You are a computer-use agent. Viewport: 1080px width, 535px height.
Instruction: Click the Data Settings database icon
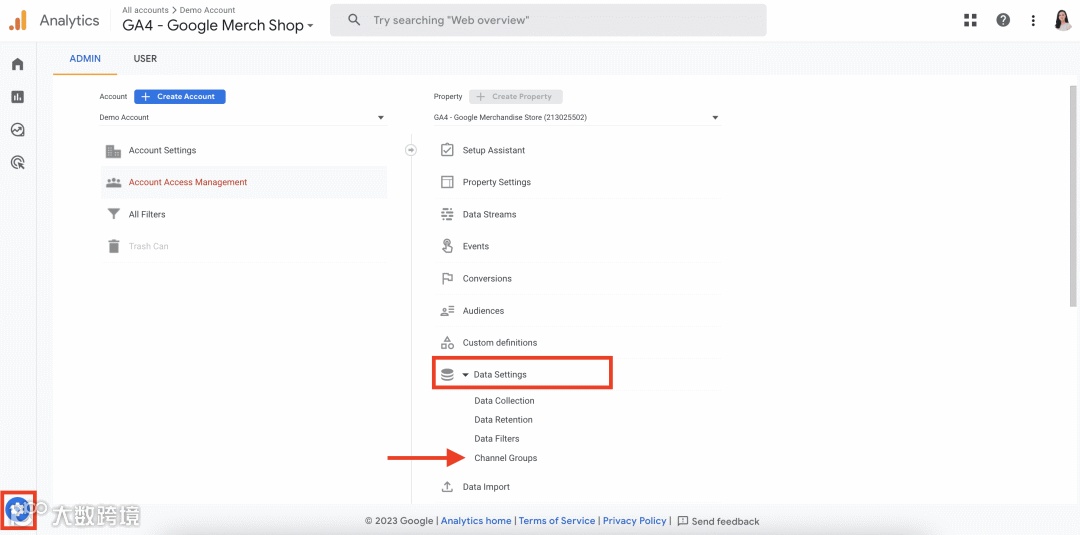coord(447,375)
